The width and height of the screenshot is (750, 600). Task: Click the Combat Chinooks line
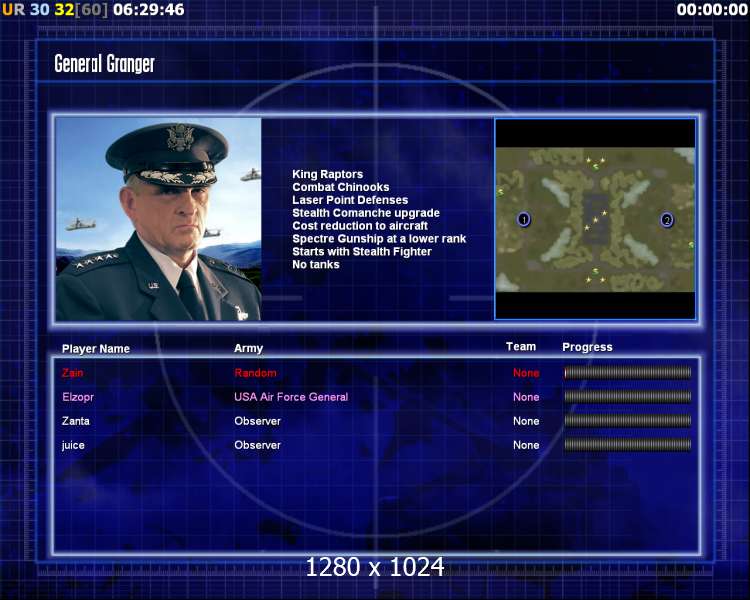point(341,187)
